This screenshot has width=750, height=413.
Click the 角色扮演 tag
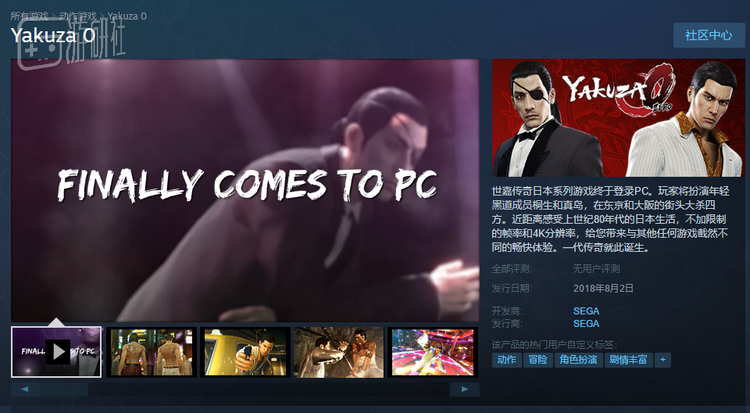tap(578, 360)
